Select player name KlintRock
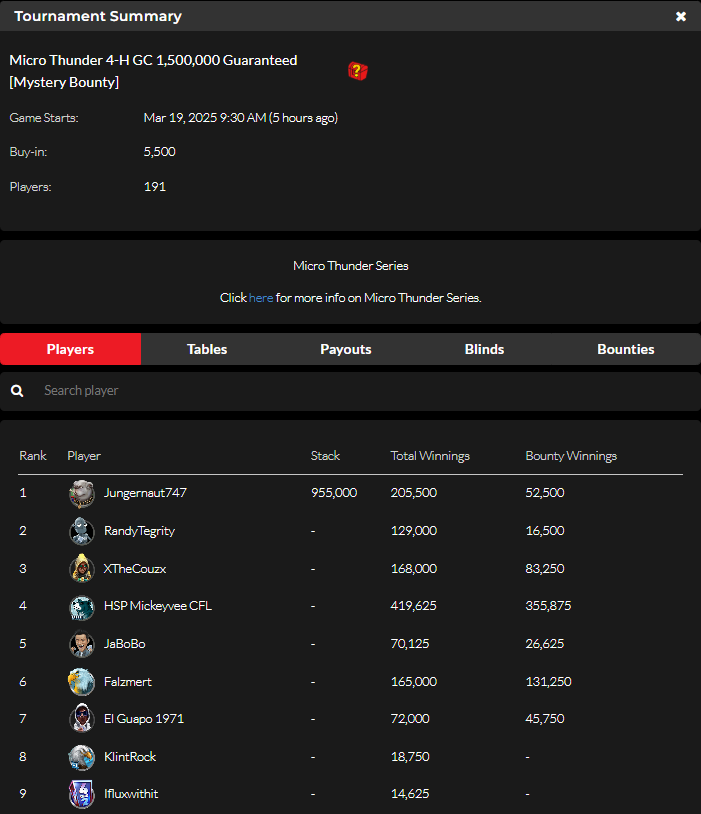 (130, 757)
